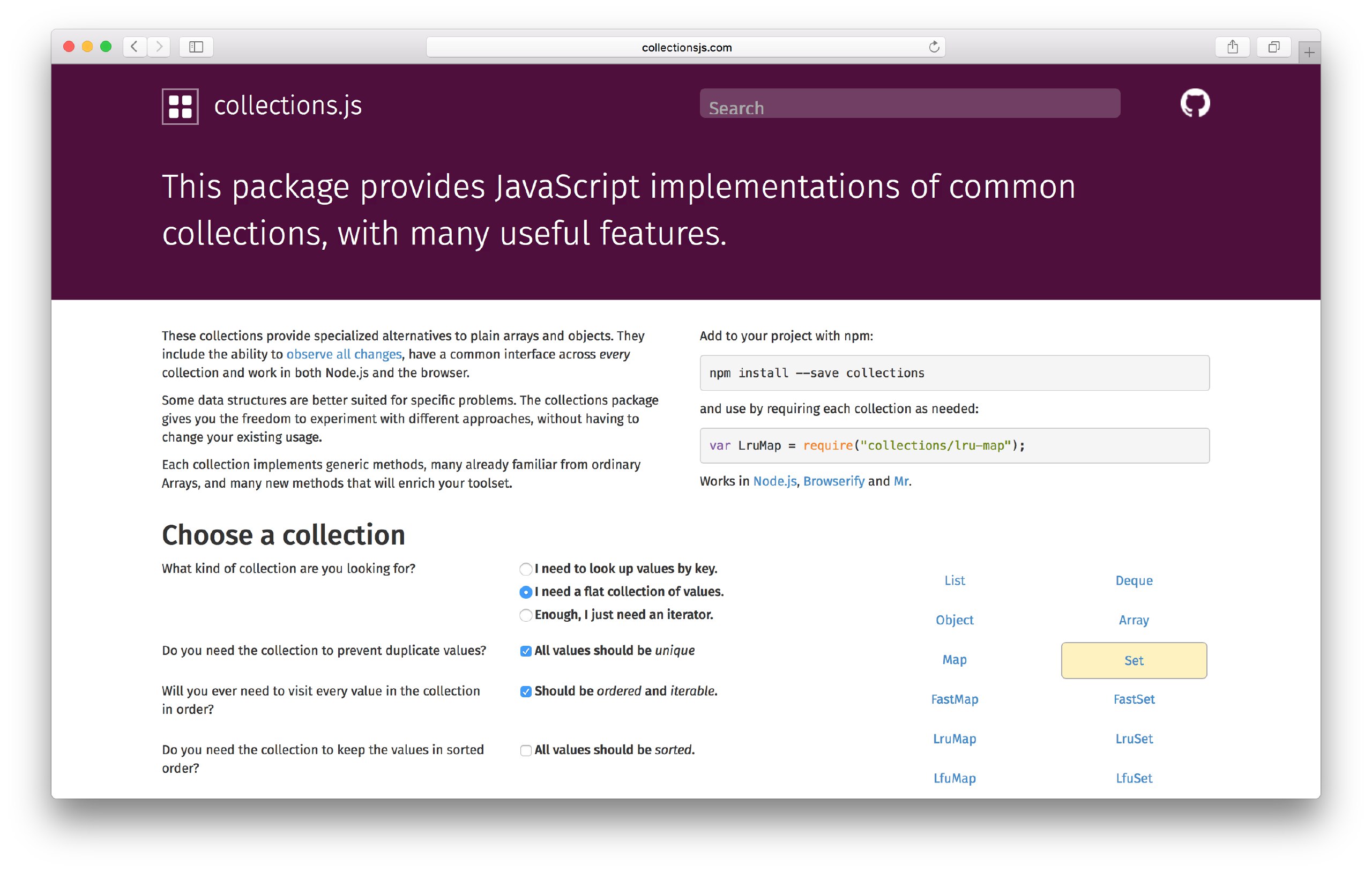
Task: Maximize the window using the green button
Action: (106, 47)
